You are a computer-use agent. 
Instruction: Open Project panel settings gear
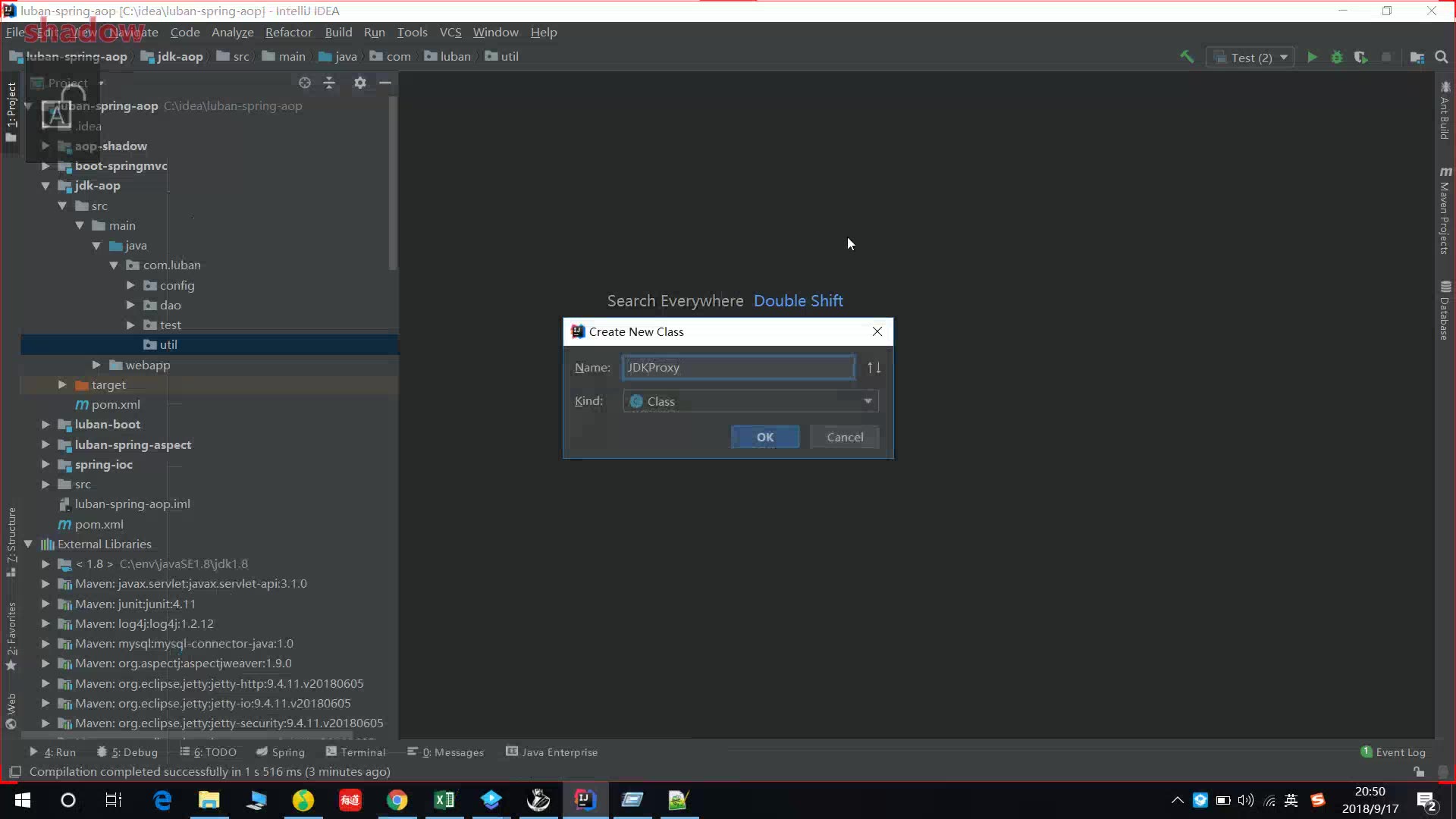(360, 83)
